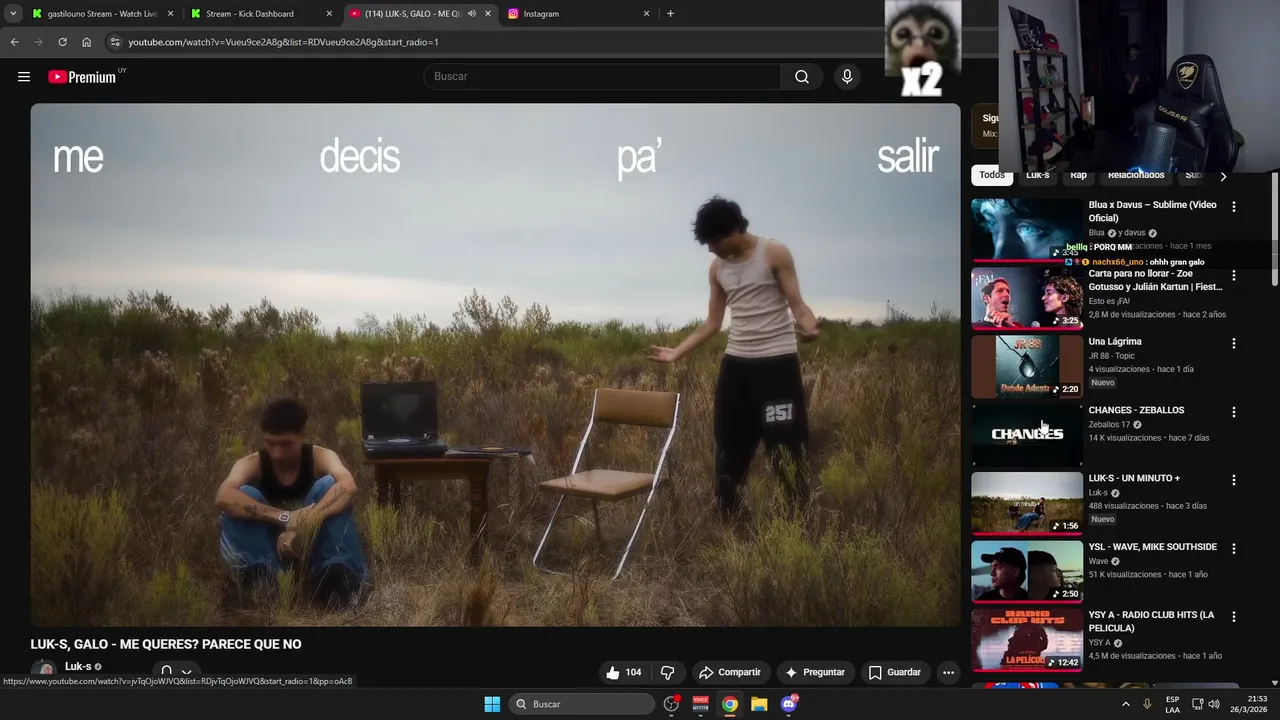Image resolution: width=1280 pixels, height=720 pixels.
Task: Select the Todos filter chip
Action: pos(992,175)
